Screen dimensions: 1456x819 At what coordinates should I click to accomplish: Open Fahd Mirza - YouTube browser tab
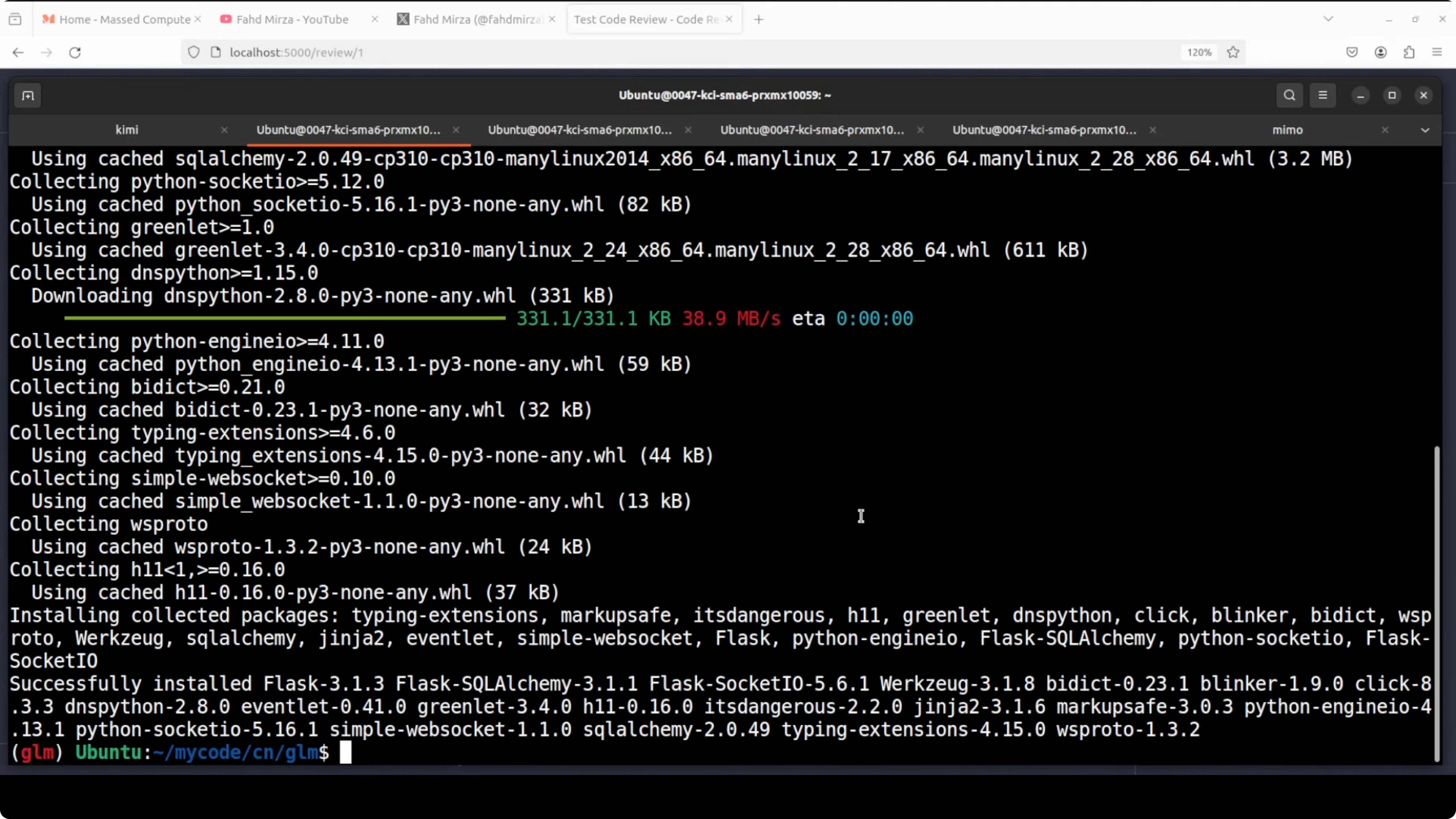292,20
